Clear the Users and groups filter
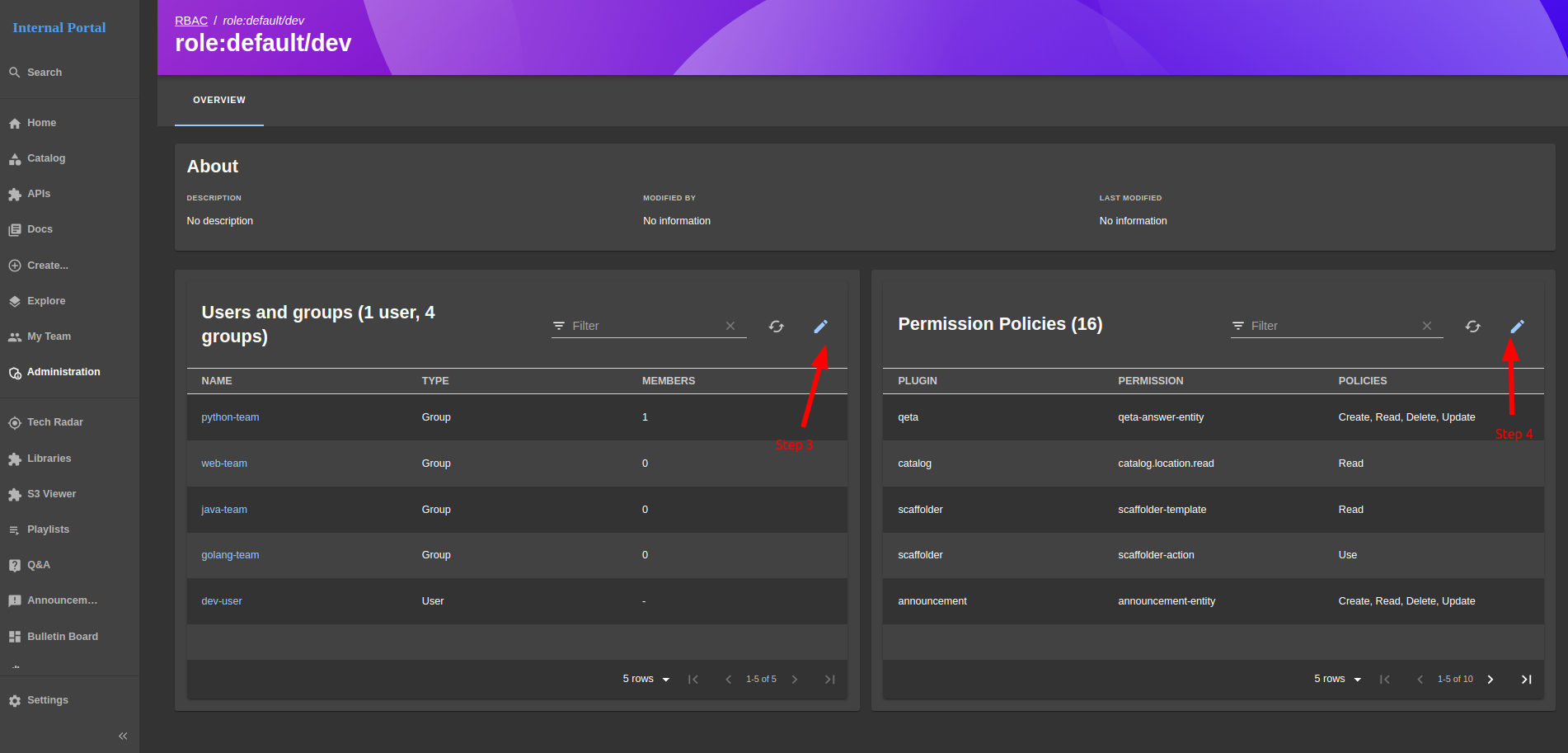Viewport: 1568px width, 753px height. click(730, 326)
